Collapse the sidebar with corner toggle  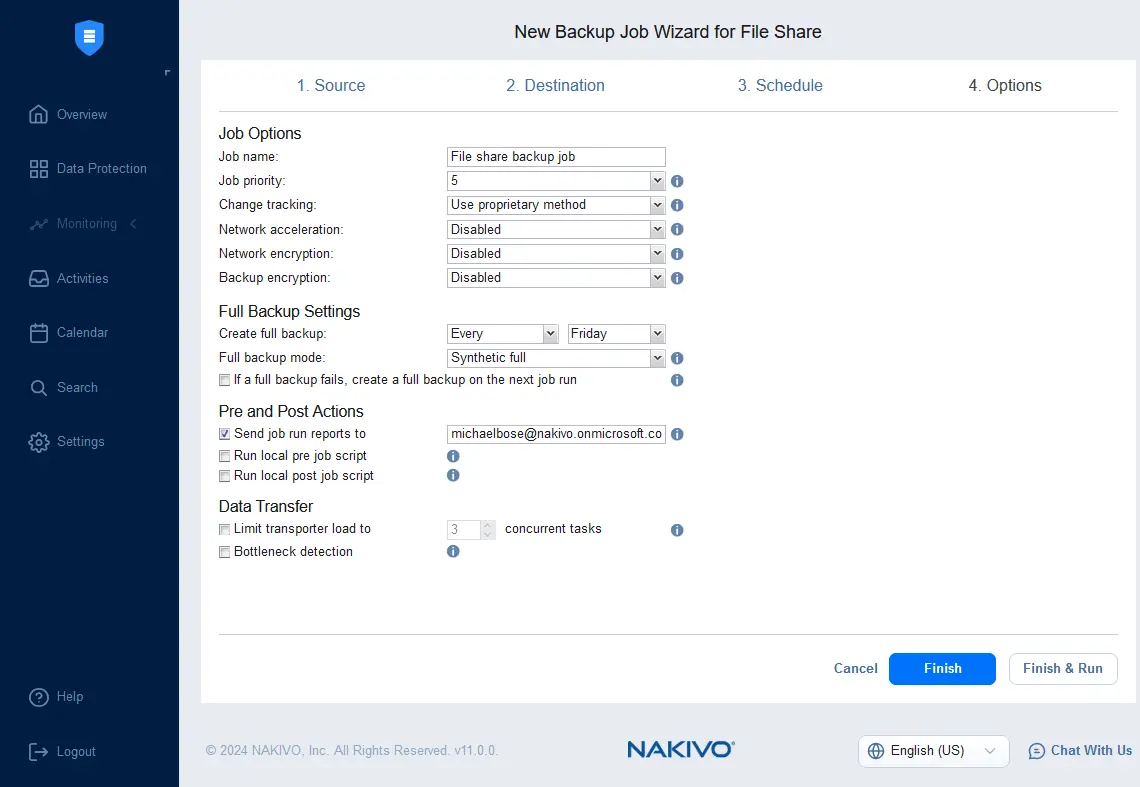click(x=167, y=72)
